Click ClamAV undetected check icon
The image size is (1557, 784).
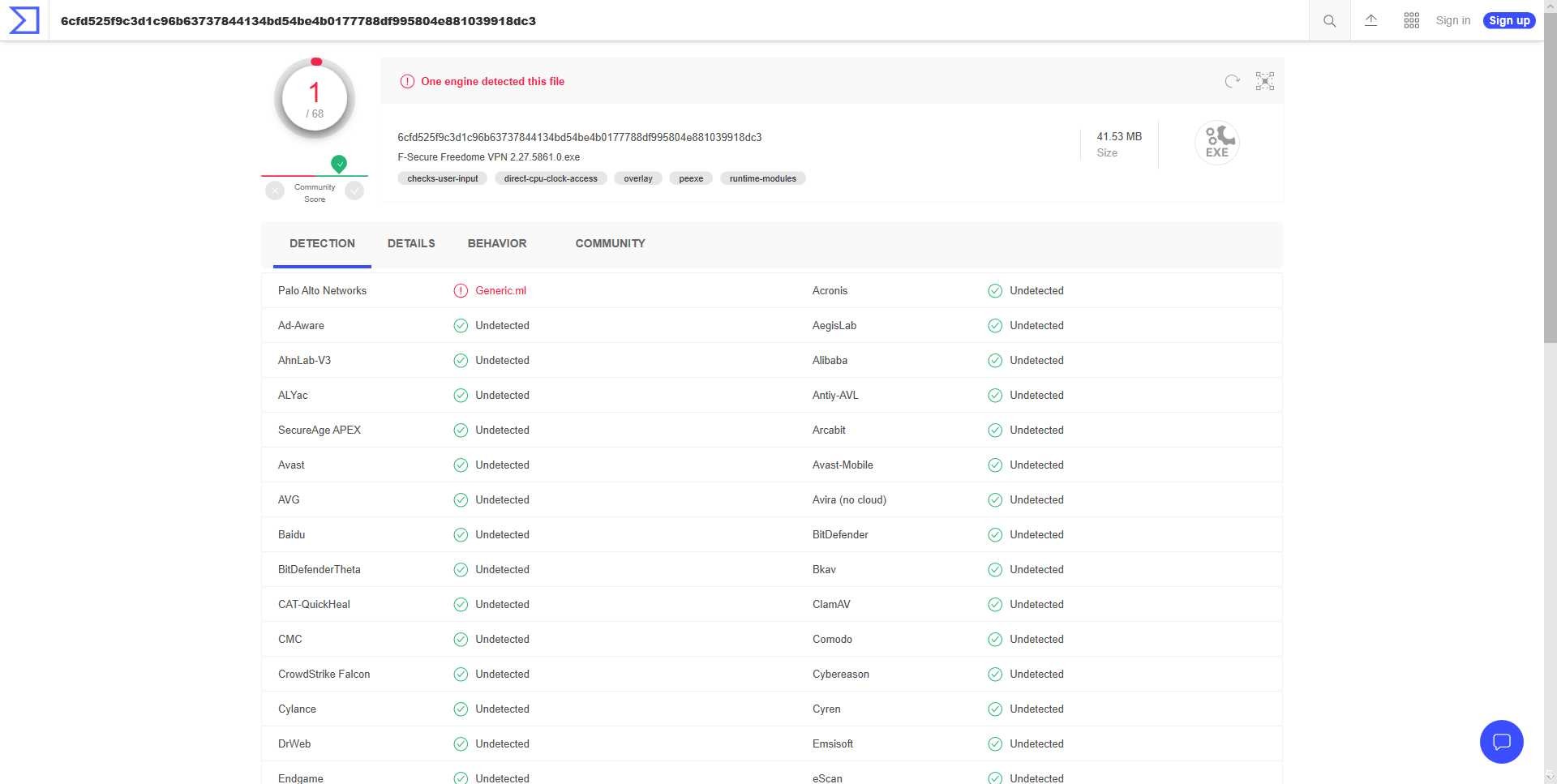coord(995,604)
